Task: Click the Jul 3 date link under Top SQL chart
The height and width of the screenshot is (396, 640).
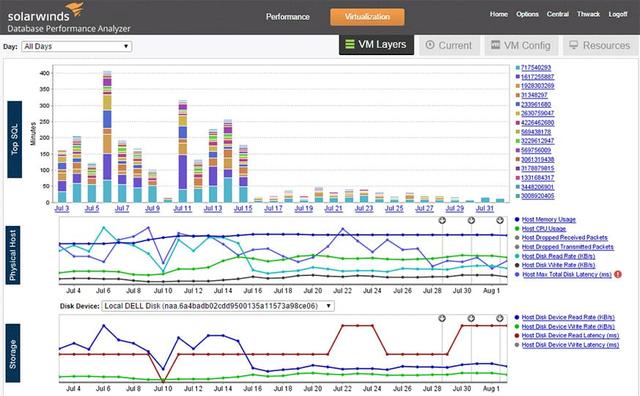Action: [62, 209]
